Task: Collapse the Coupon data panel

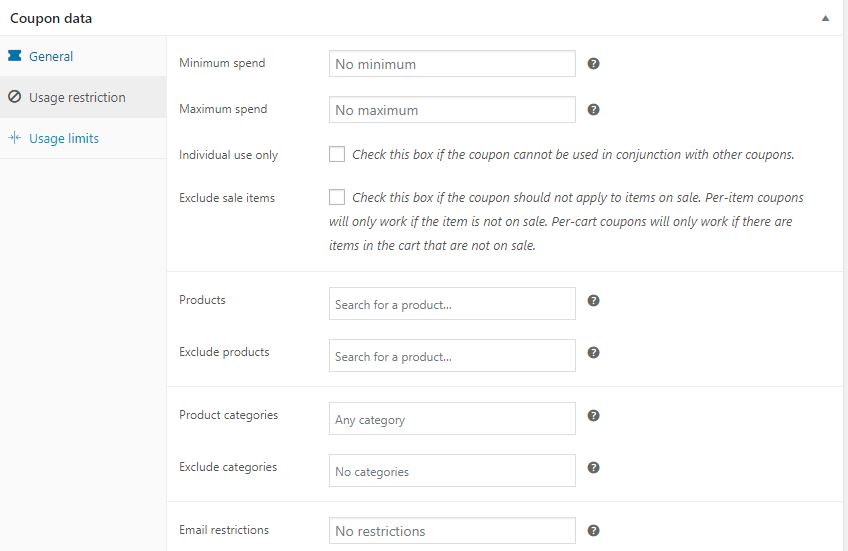Action: (x=825, y=18)
